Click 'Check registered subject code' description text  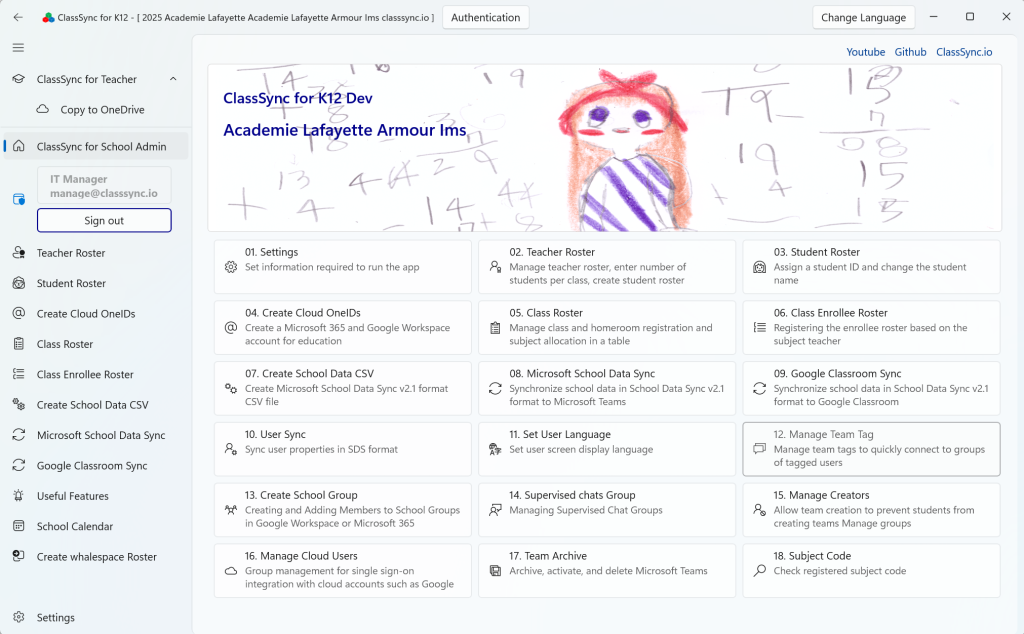click(x=840, y=571)
